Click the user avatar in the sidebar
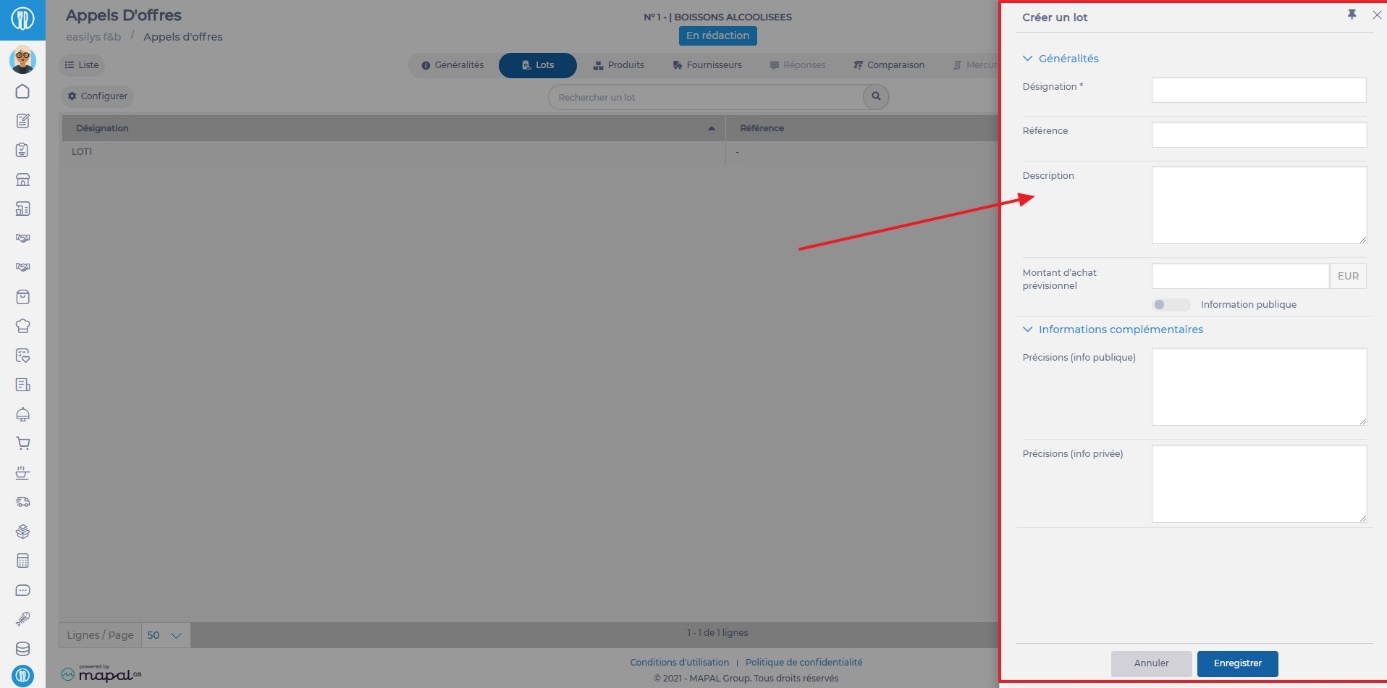The width and height of the screenshot is (1387, 688). coord(23,60)
